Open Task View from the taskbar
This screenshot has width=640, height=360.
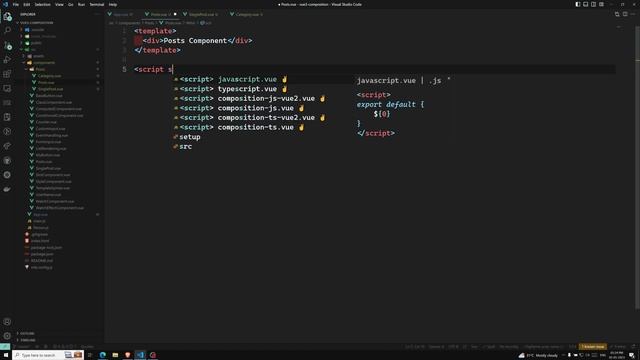click(90, 355)
